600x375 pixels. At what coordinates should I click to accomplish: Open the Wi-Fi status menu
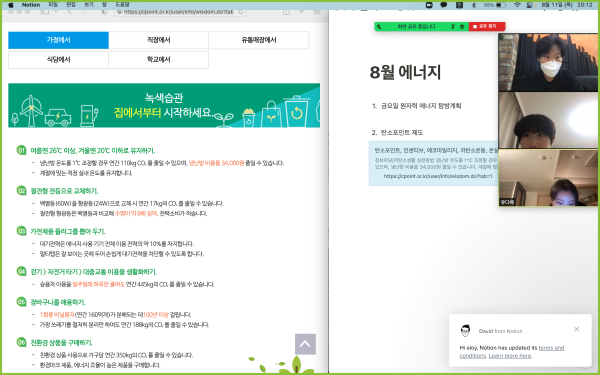[517, 5]
